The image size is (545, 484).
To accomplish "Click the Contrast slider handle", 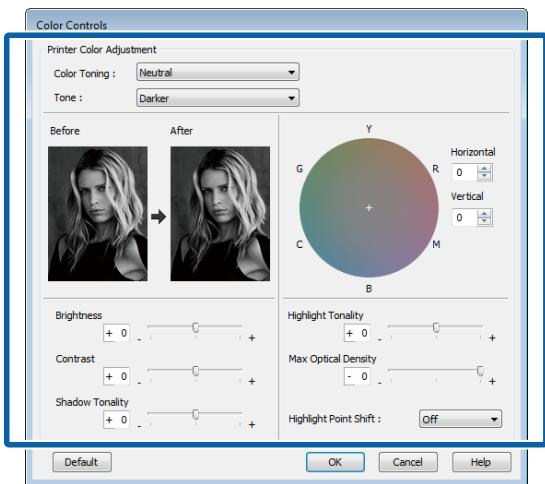I will point(196,371).
